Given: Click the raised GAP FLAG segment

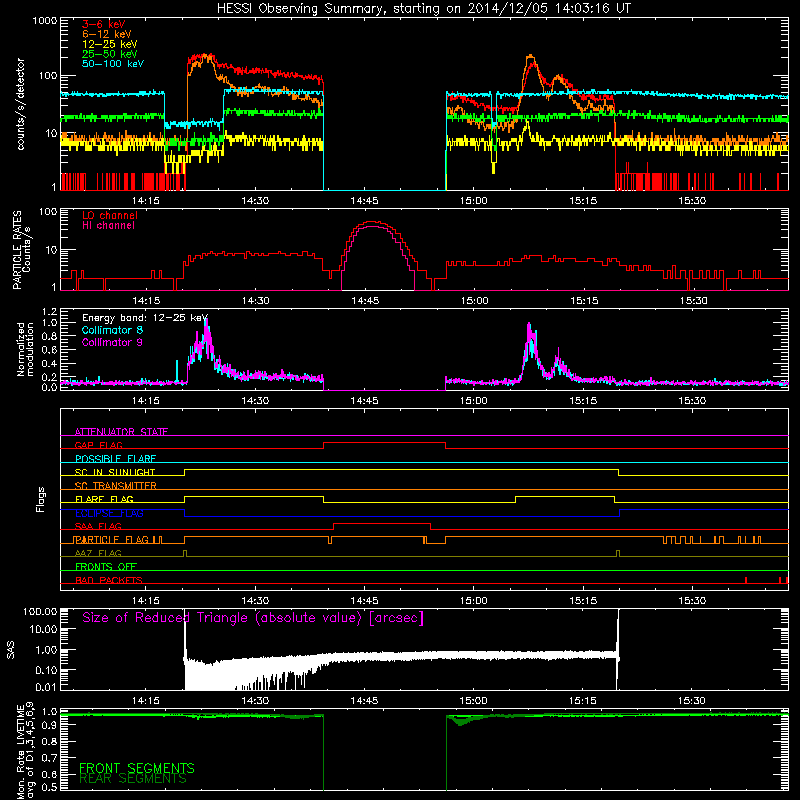Looking at the screenshot, I should click(384, 443).
